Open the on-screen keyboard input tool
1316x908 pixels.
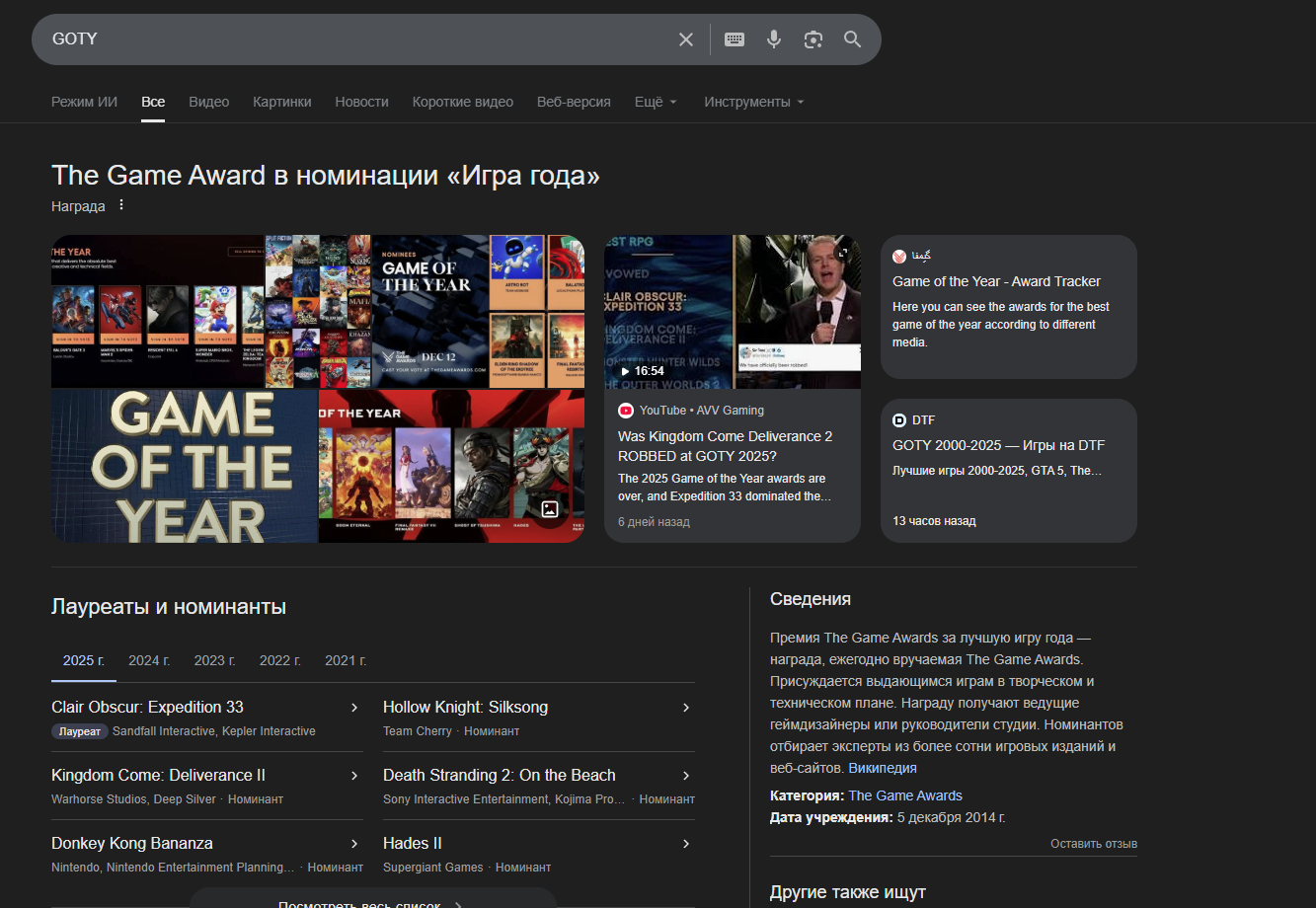point(735,39)
